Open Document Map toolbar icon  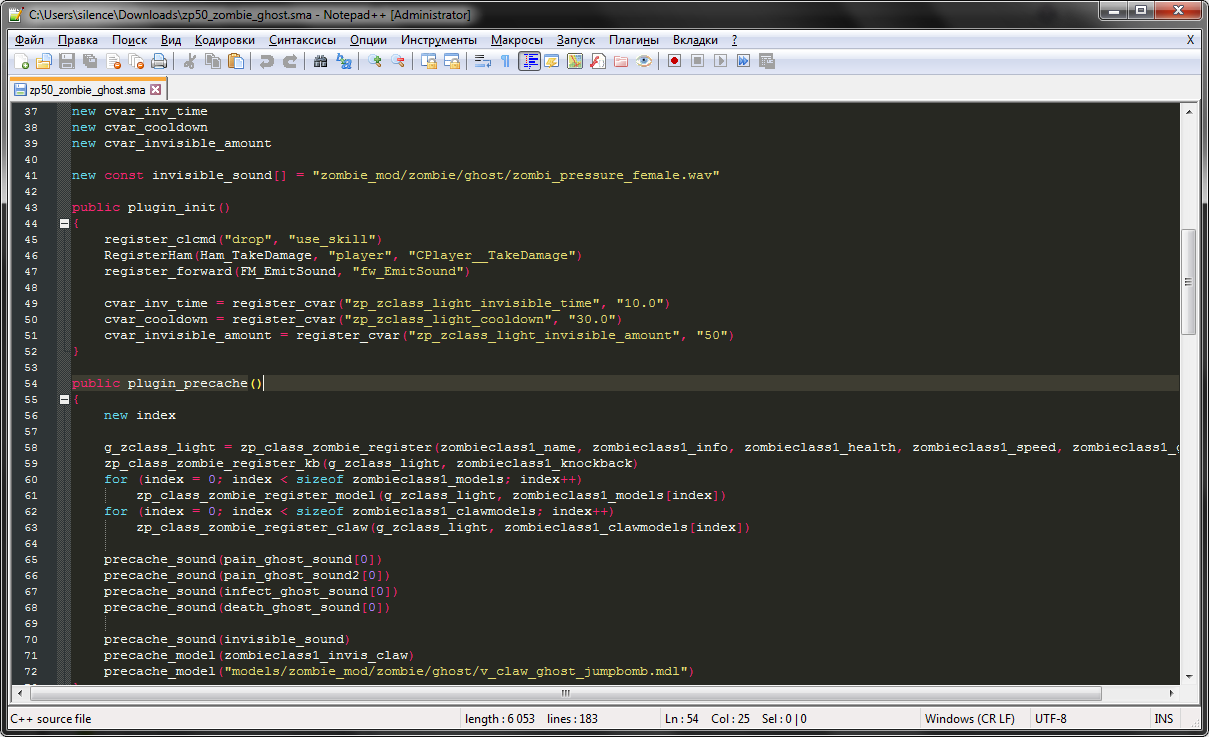tap(575, 61)
